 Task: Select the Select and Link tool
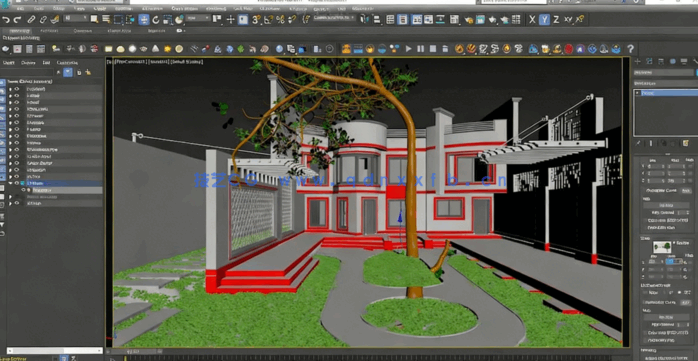pos(31,20)
